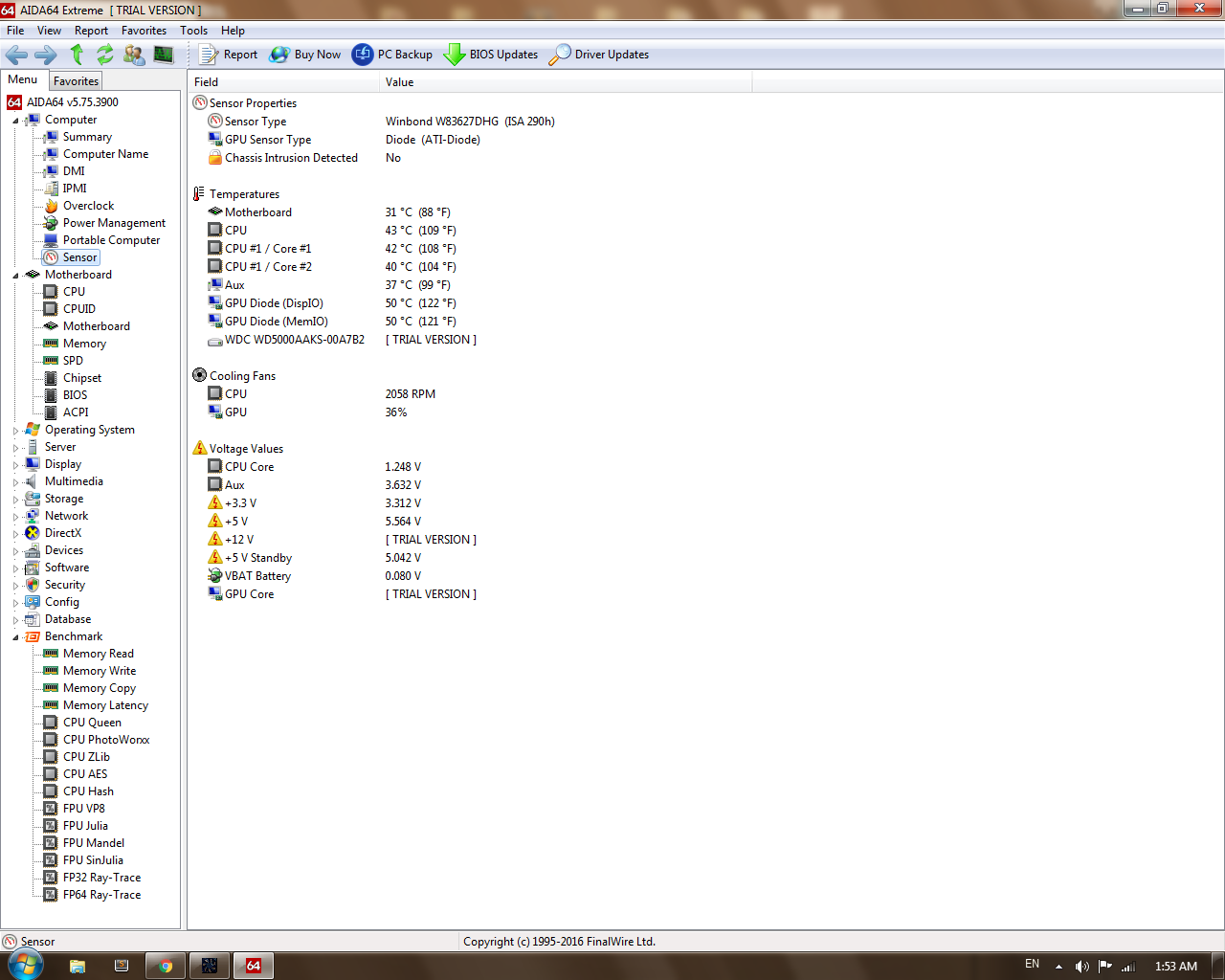Refresh the current page
Image resolution: width=1225 pixels, height=980 pixels.
pyautogui.click(x=105, y=55)
